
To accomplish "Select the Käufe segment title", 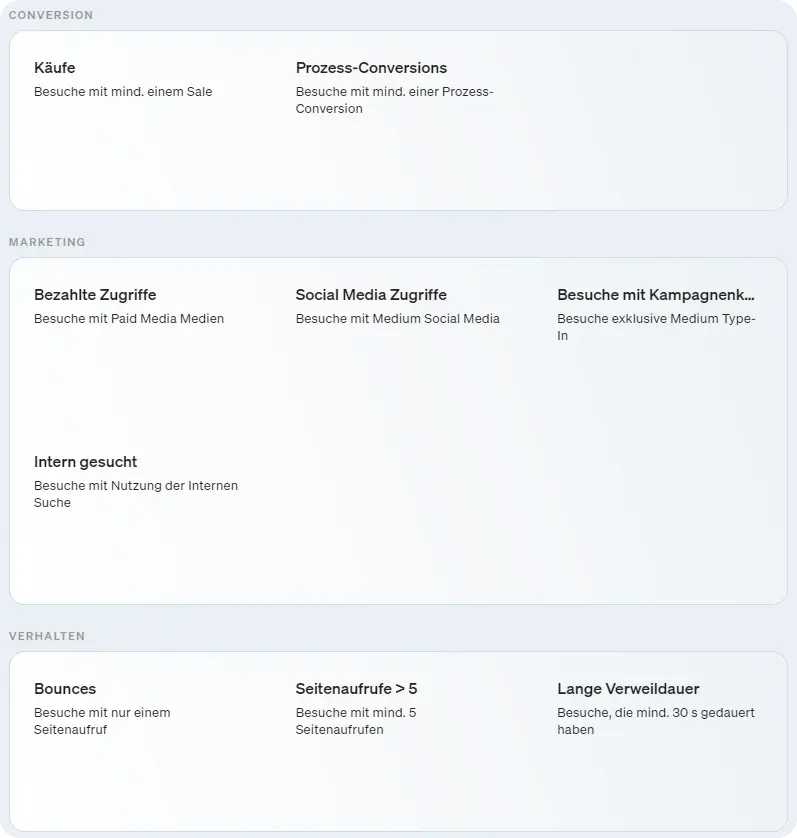I will point(55,68).
